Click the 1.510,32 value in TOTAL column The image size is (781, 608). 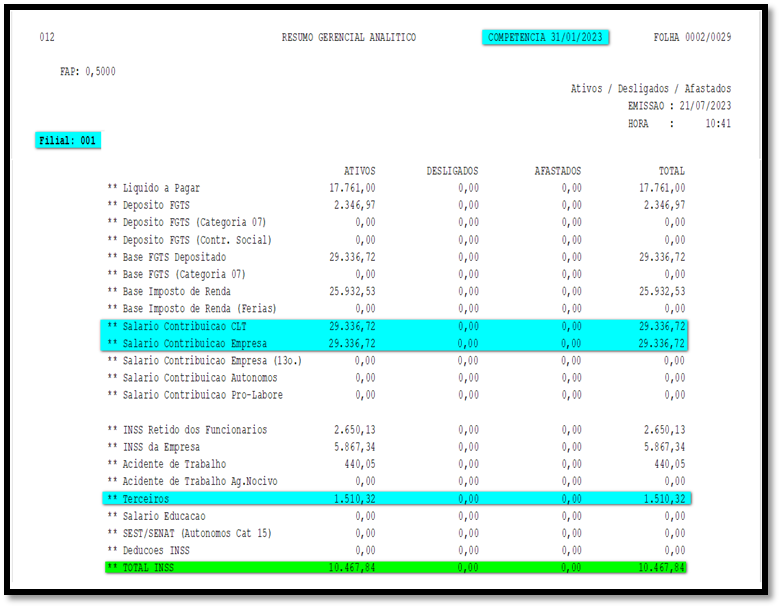[x=664, y=499]
